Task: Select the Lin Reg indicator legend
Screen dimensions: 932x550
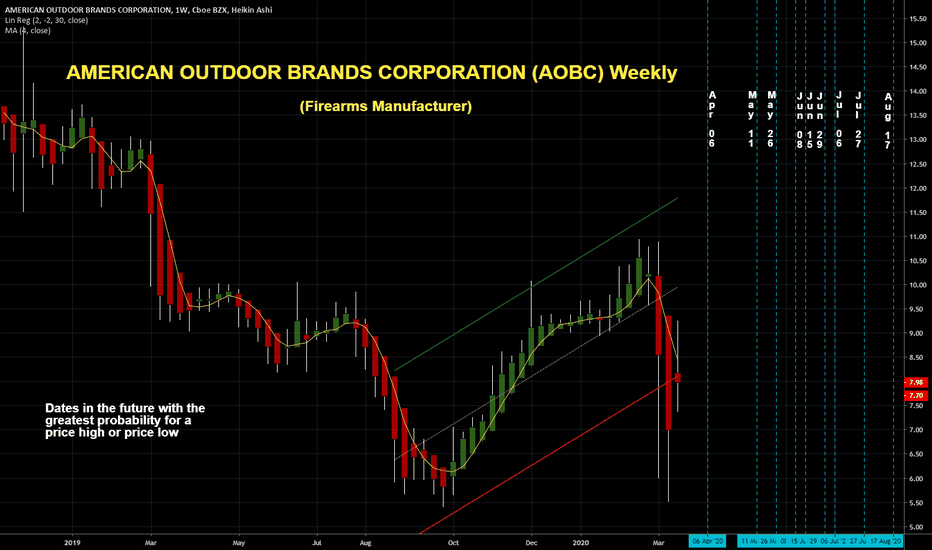Action: point(46,20)
